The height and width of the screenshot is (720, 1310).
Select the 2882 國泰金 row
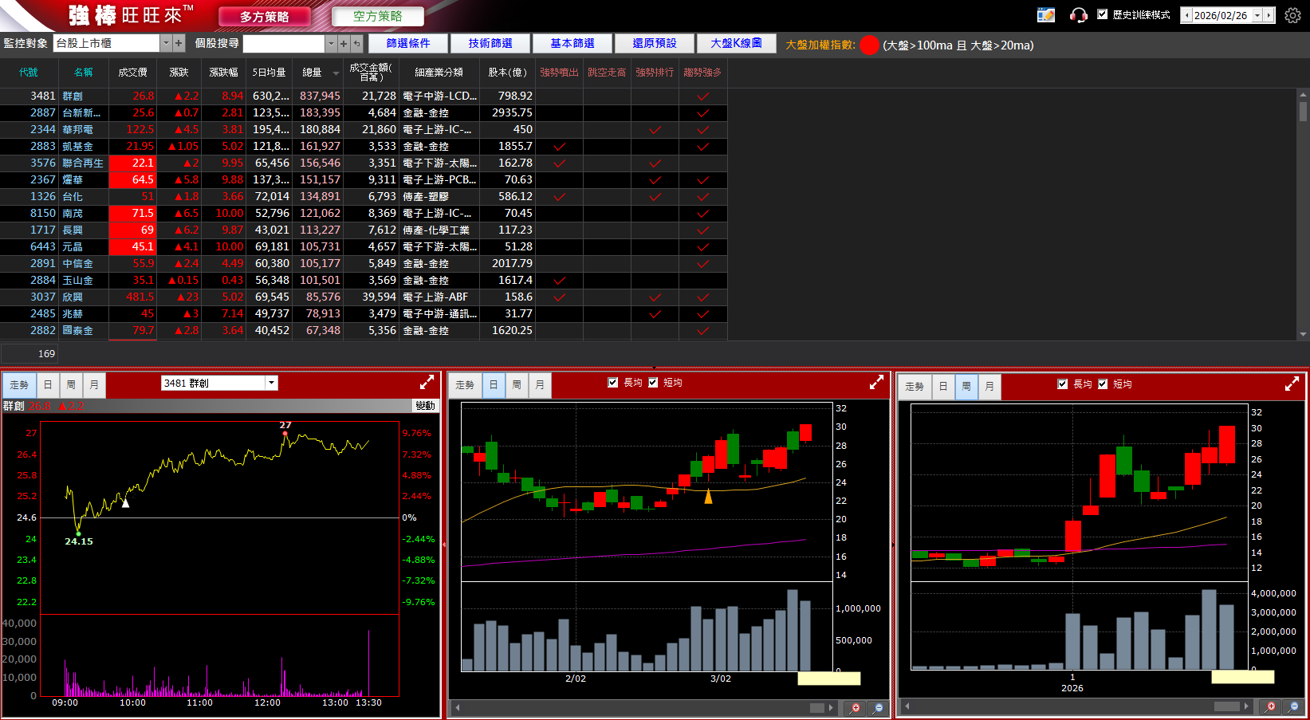point(364,330)
